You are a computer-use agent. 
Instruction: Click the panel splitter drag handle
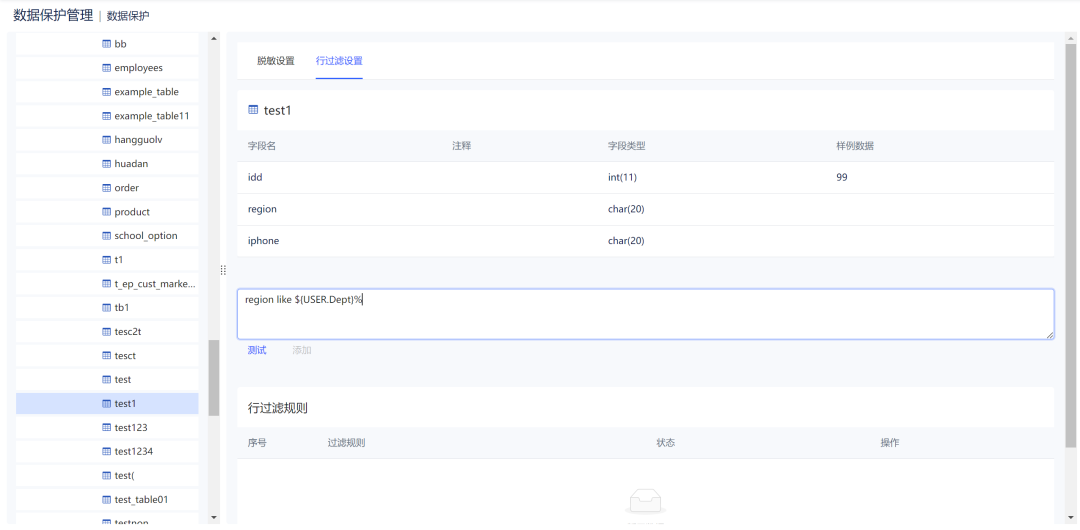tap(222, 270)
